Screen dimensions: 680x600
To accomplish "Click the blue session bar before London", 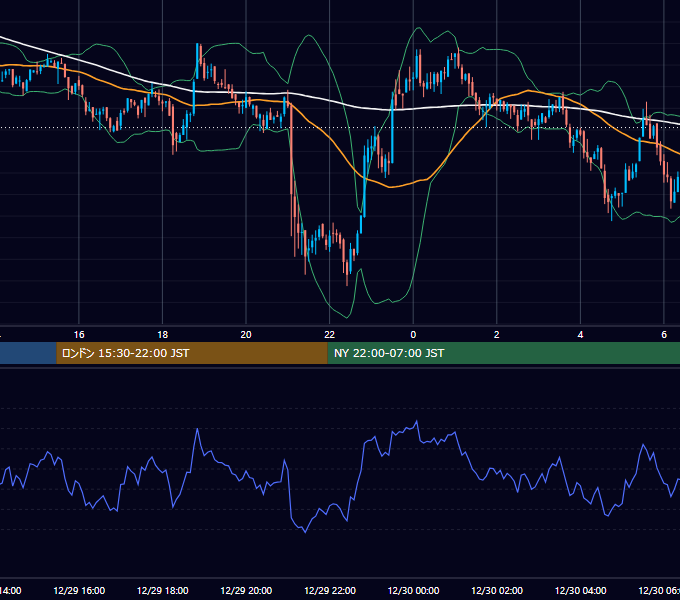I will (28, 353).
